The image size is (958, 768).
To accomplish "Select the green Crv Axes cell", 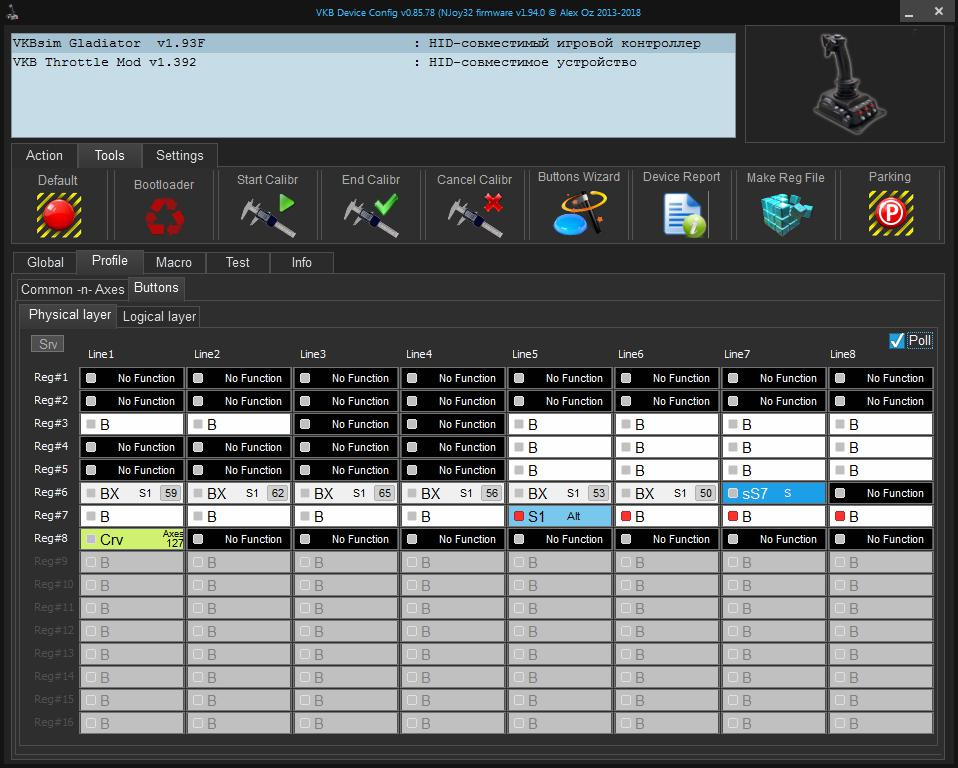I will (132, 539).
